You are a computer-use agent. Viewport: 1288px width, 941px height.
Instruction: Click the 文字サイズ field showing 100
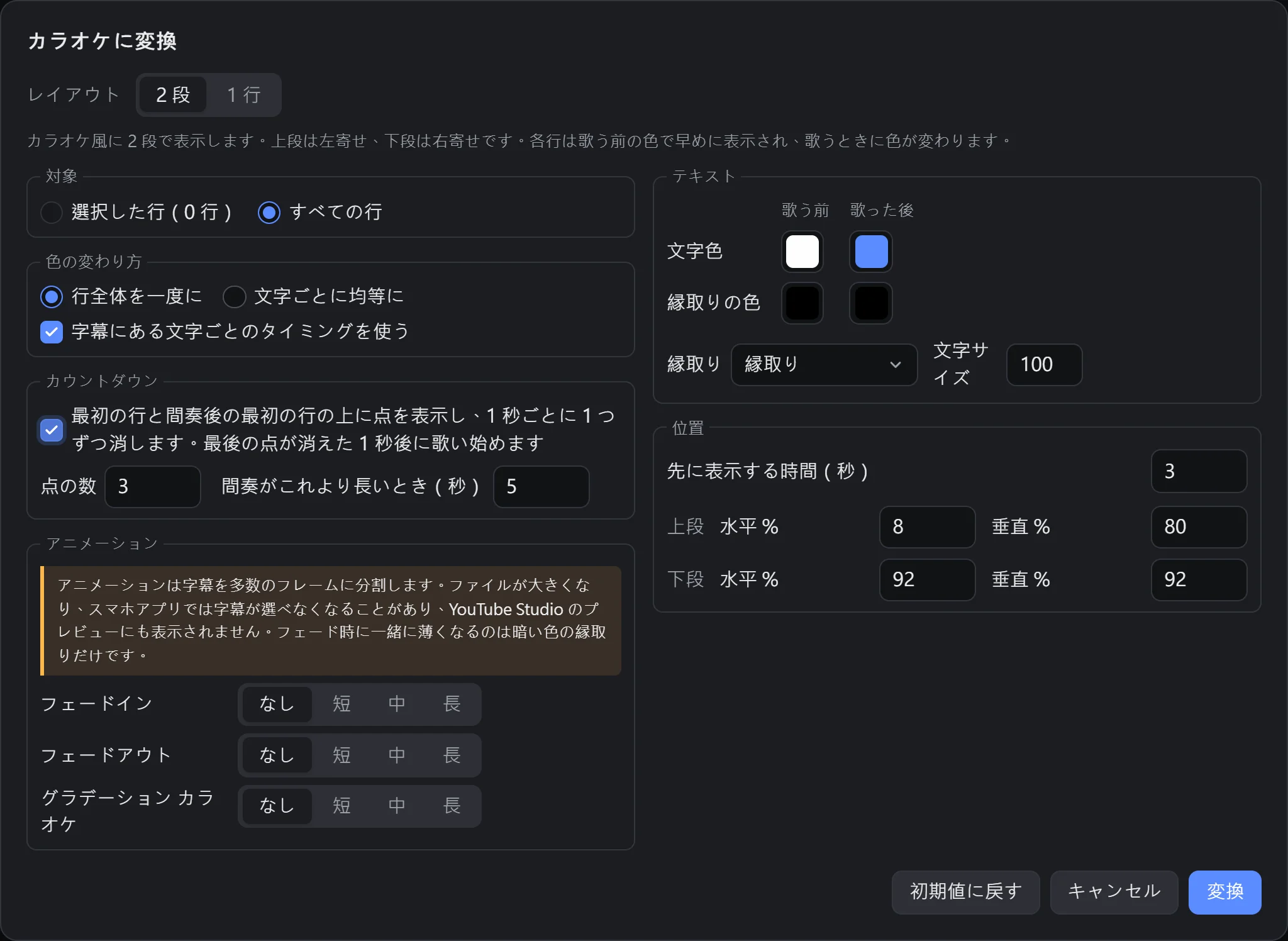[1044, 364]
